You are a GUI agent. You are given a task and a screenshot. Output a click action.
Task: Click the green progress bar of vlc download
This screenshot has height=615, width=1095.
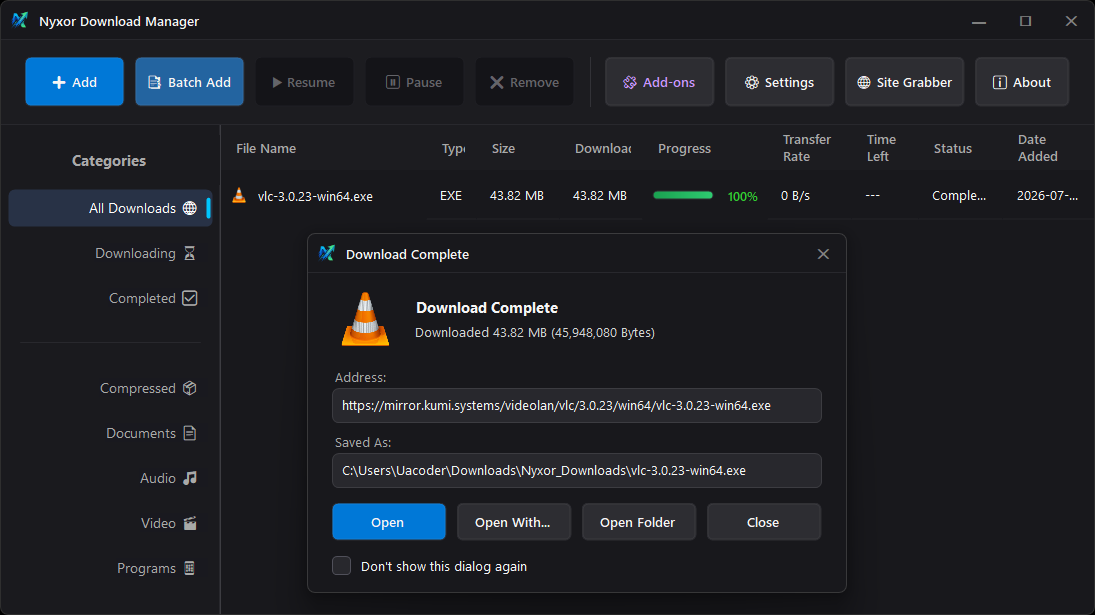pos(683,195)
